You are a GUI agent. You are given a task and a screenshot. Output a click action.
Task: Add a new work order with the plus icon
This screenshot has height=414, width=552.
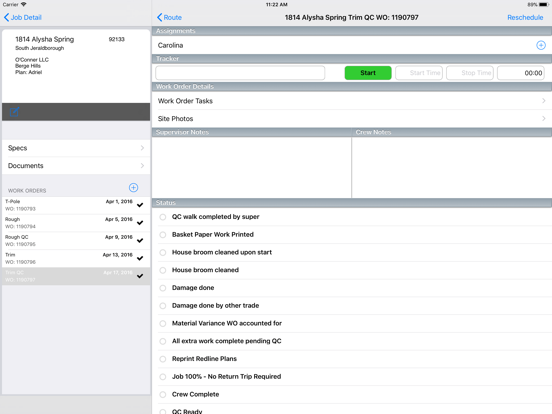133,188
